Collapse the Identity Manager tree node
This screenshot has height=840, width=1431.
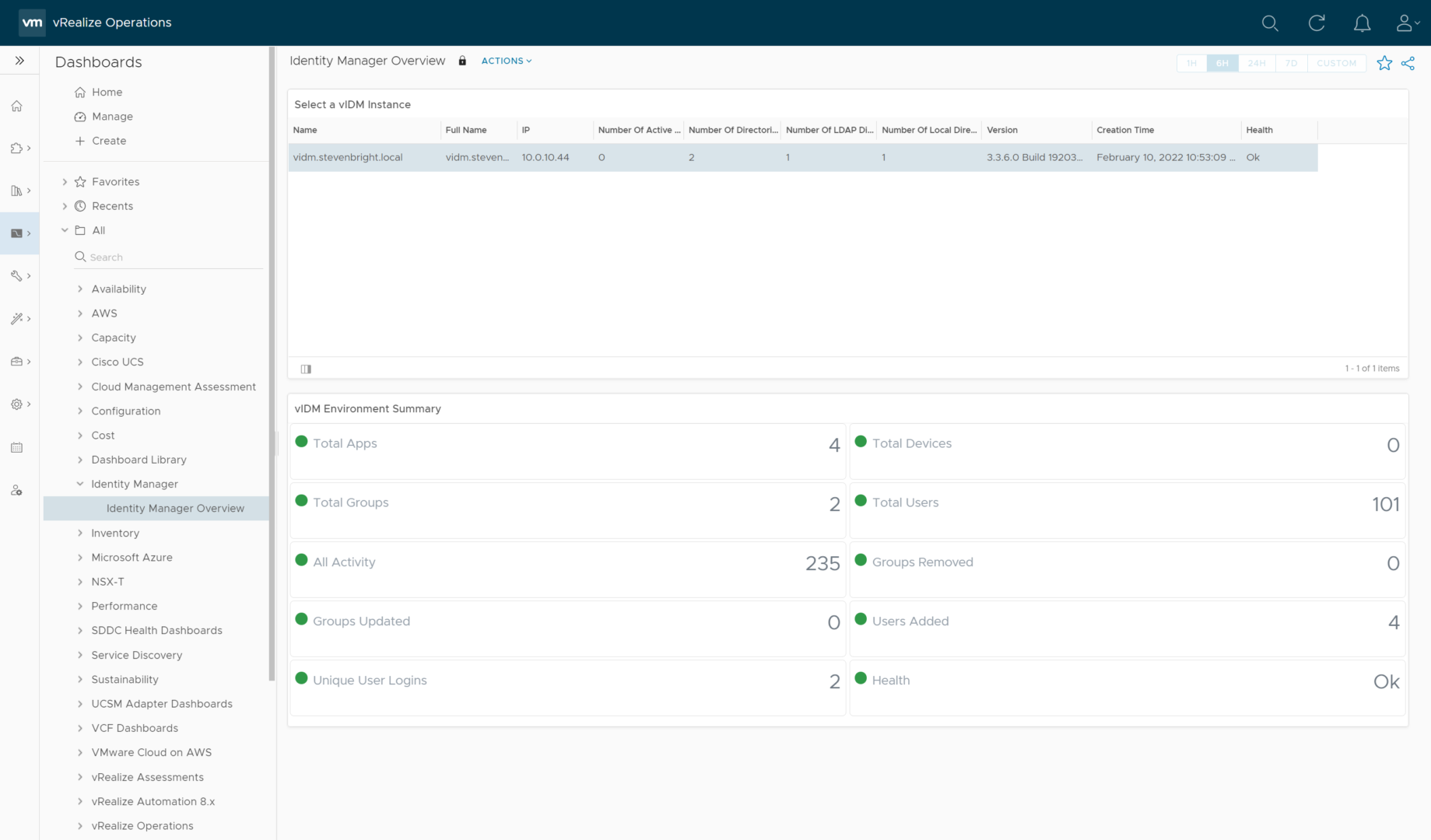tap(80, 484)
